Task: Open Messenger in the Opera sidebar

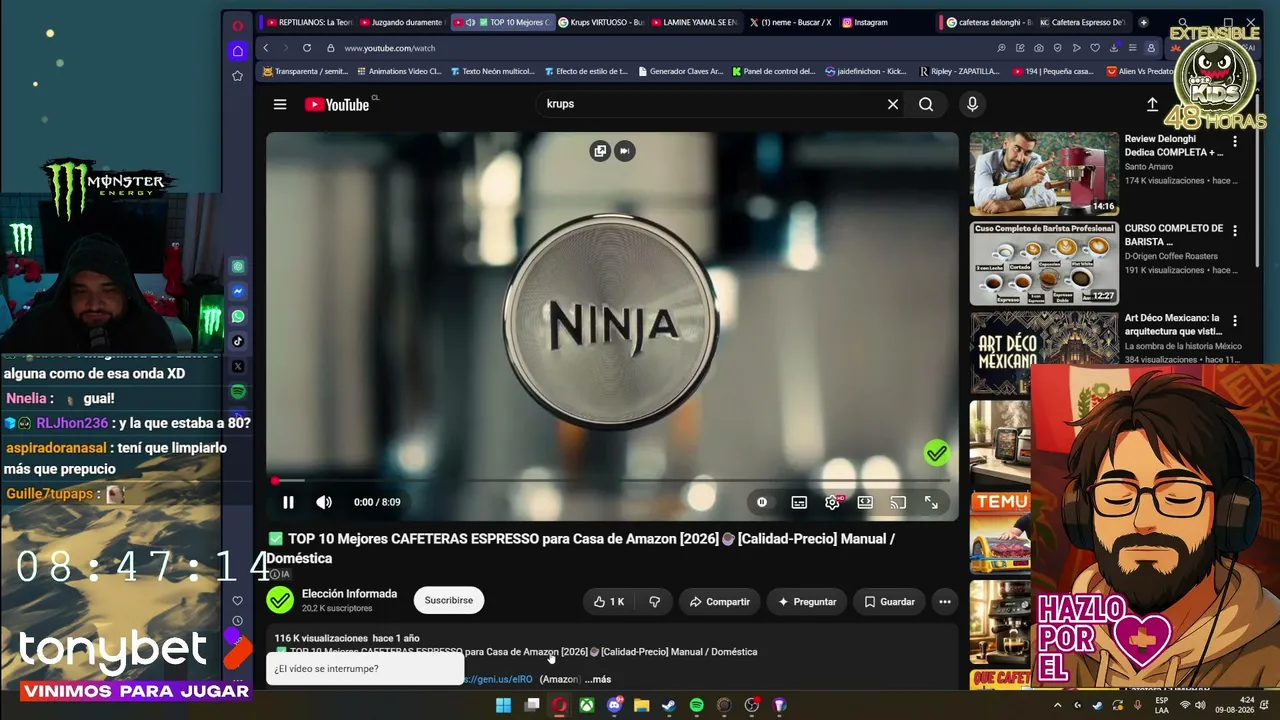Action: tap(238, 292)
